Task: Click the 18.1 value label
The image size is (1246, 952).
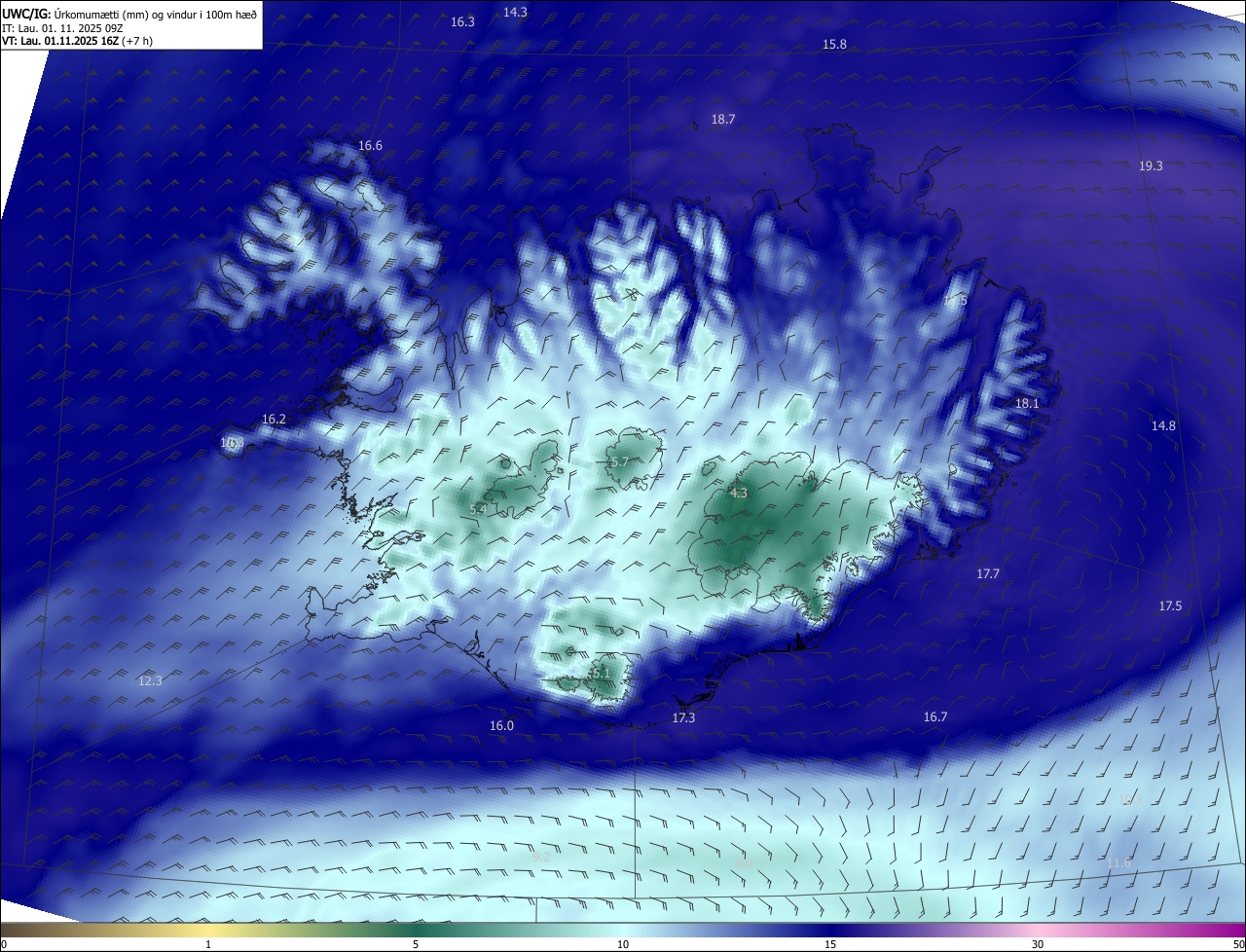Action: [x=1027, y=404]
